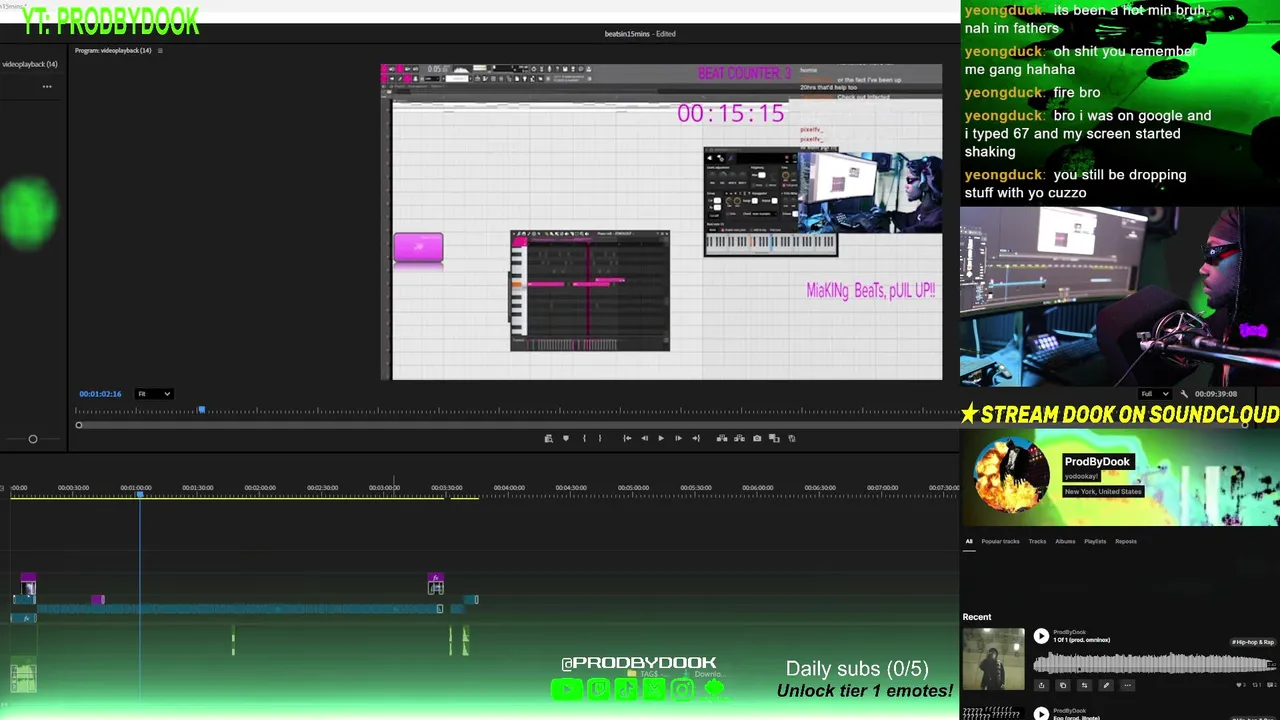Open the Full playback resolution dropdown
The height and width of the screenshot is (720, 1280).
tap(1155, 394)
